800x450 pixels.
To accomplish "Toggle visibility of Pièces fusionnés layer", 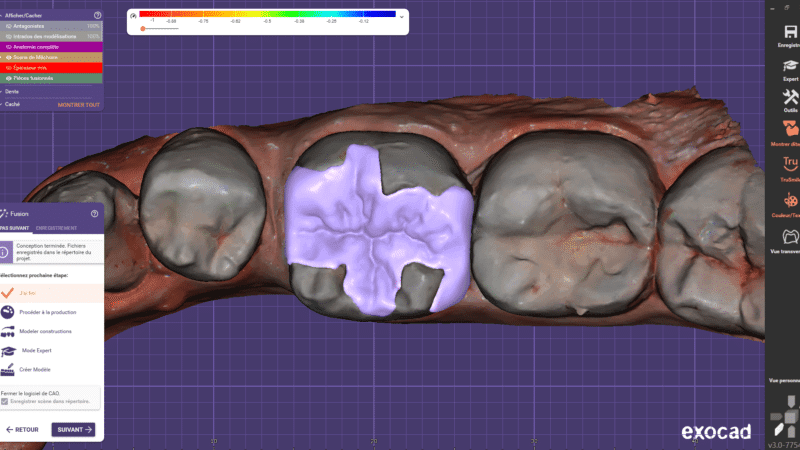I will [9, 78].
